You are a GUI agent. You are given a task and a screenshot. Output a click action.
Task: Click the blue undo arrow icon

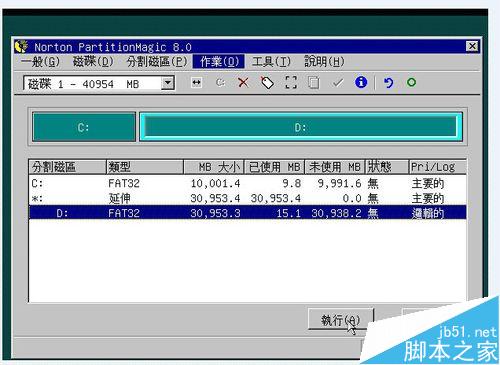pos(388,82)
